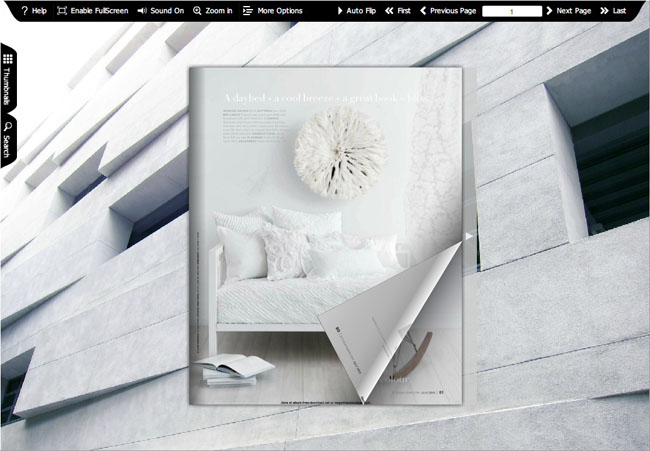Start Auto Flip playback

pyautogui.click(x=357, y=11)
